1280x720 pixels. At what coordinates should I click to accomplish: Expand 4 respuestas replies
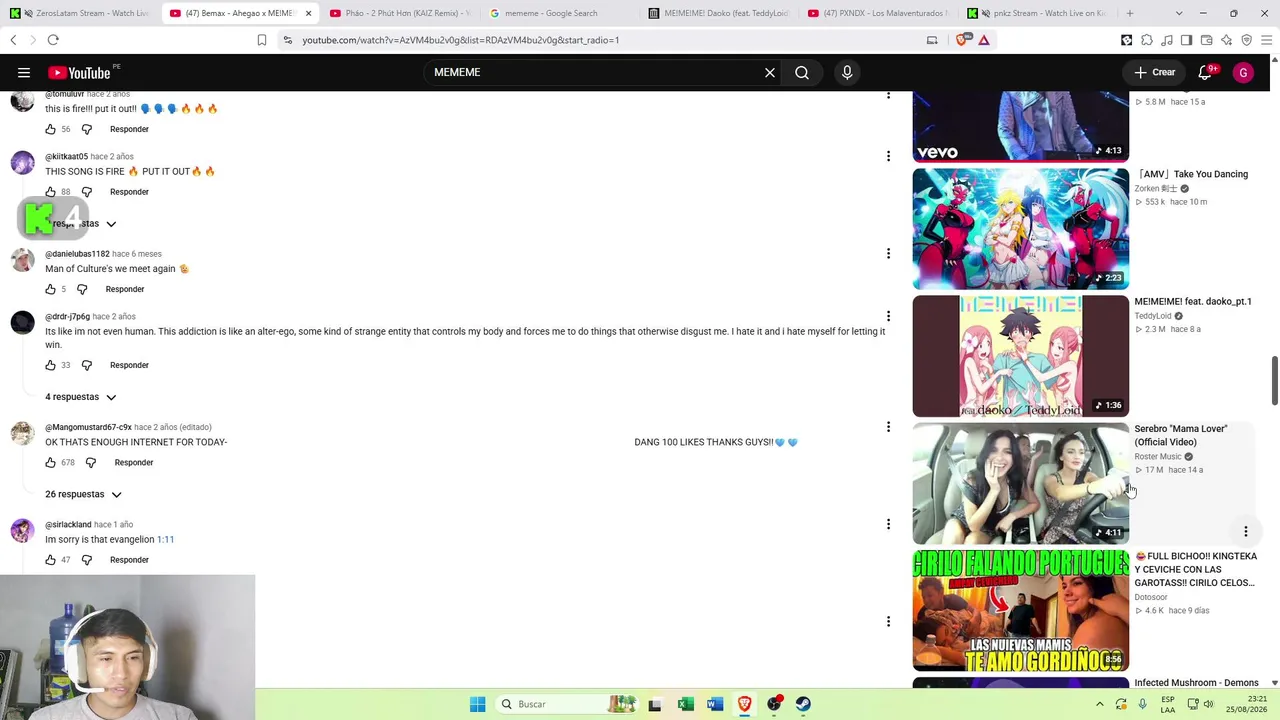tap(81, 397)
